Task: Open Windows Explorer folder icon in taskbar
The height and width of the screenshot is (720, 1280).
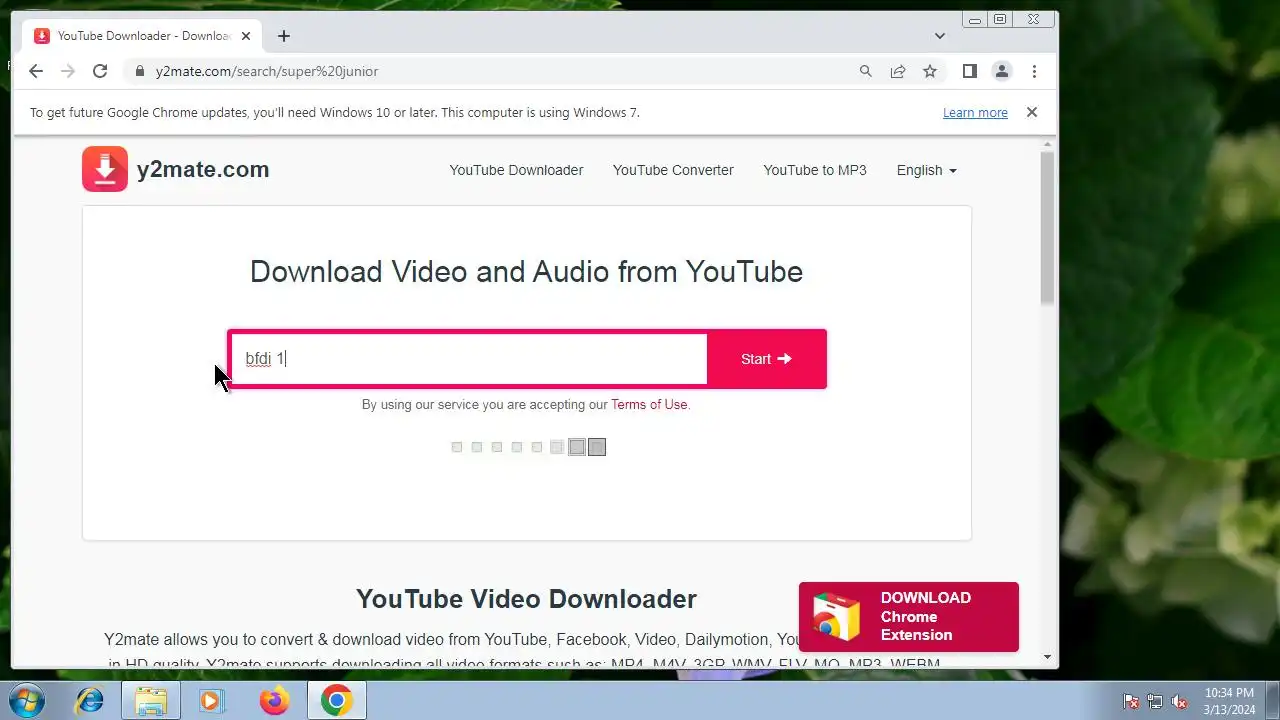Action: pyautogui.click(x=150, y=701)
